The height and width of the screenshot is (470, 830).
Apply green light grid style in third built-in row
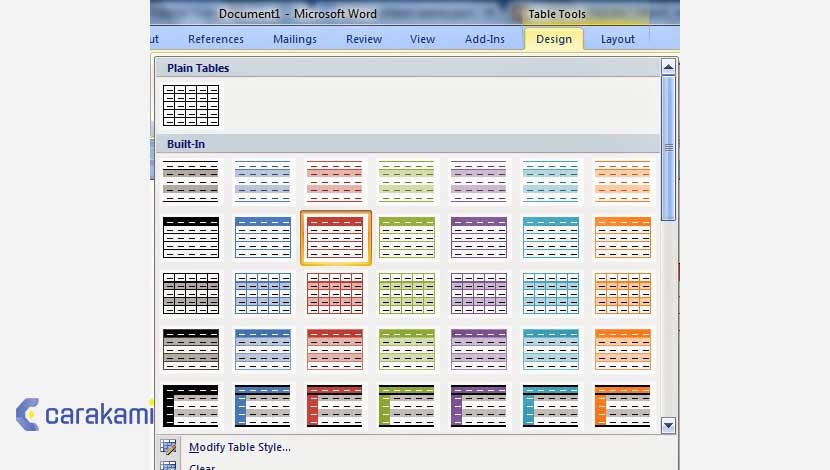click(x=407, y=293)
